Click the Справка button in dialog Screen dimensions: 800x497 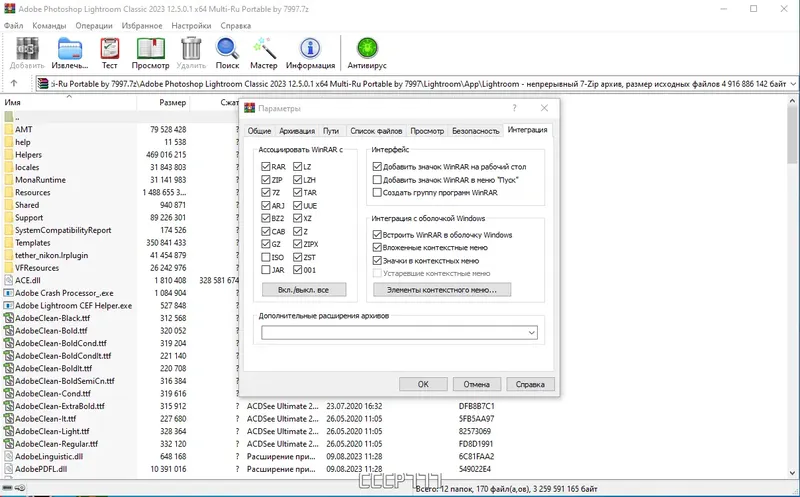pos(530,384)
